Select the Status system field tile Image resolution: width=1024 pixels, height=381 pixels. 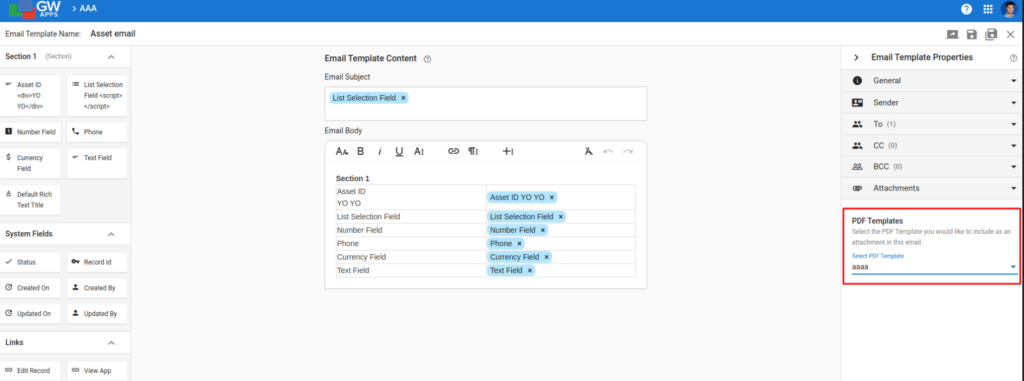click(x=31, y=262)
